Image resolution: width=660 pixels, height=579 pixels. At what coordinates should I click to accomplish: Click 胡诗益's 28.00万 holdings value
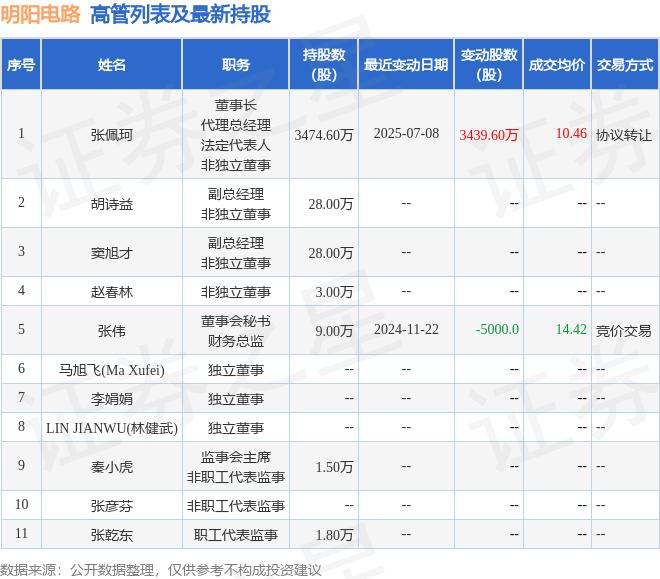[331, 205]
